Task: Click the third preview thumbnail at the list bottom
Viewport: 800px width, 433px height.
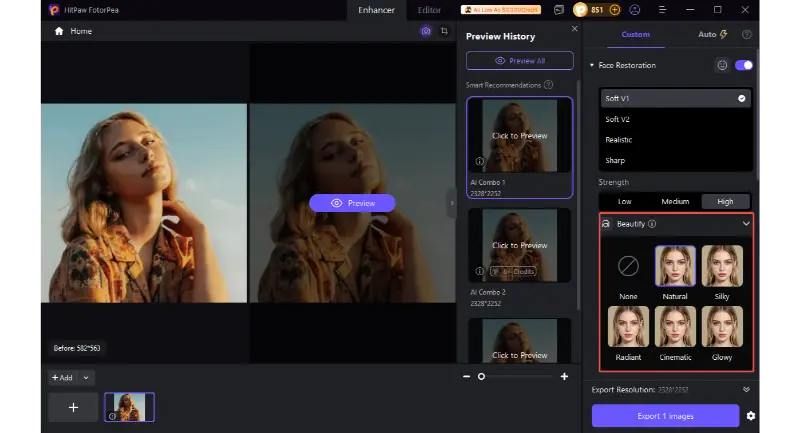Action: click(519, 341)
